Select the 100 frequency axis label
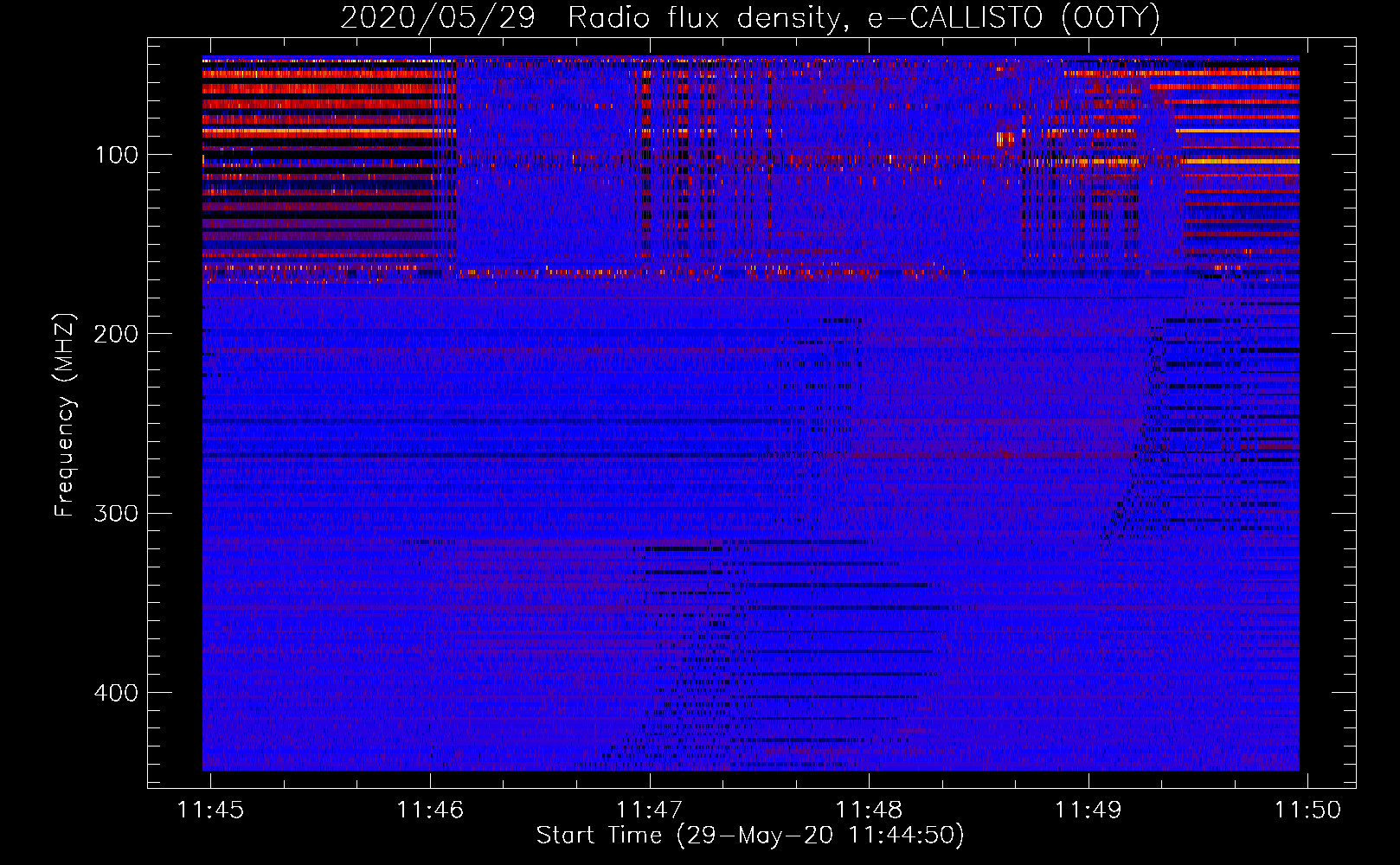 [x=116, y=155]
